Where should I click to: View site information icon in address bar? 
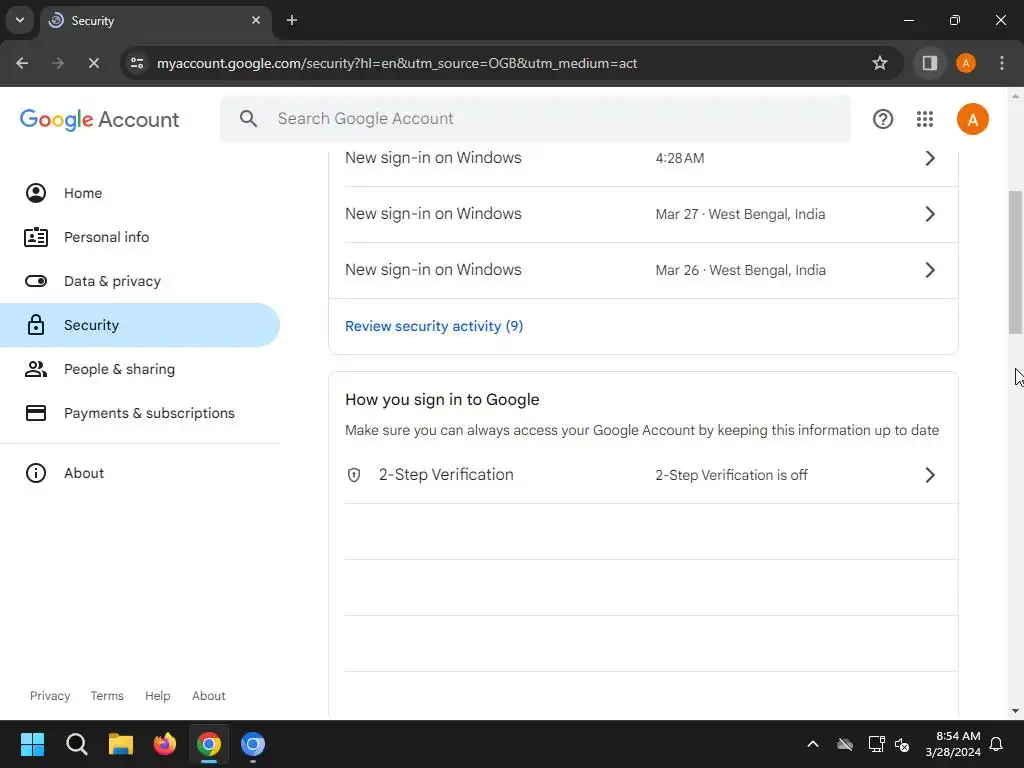(137, 63)
